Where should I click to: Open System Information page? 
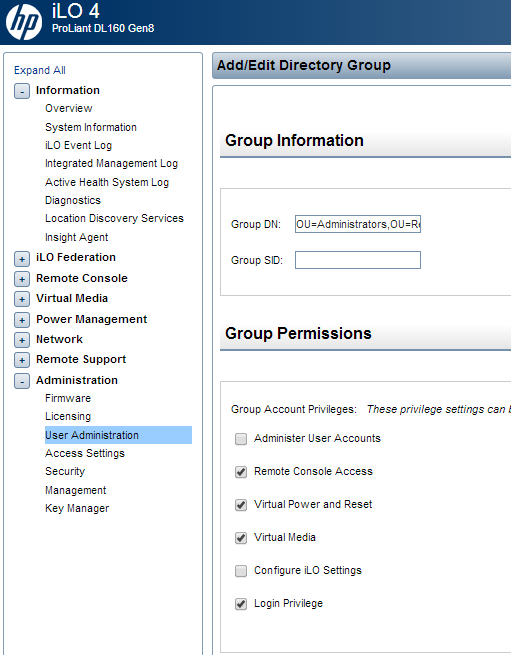click(x=91, y=127)
